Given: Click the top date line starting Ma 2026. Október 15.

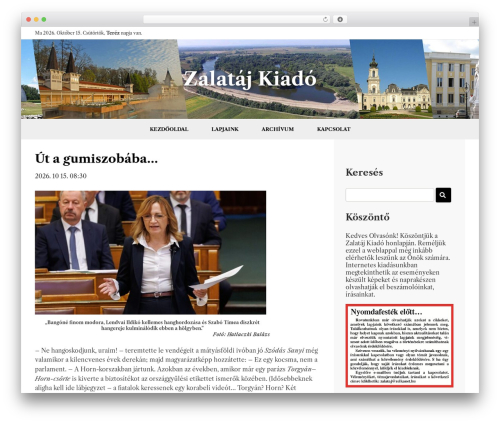Looking at the screenshot, I should [88, 33].
